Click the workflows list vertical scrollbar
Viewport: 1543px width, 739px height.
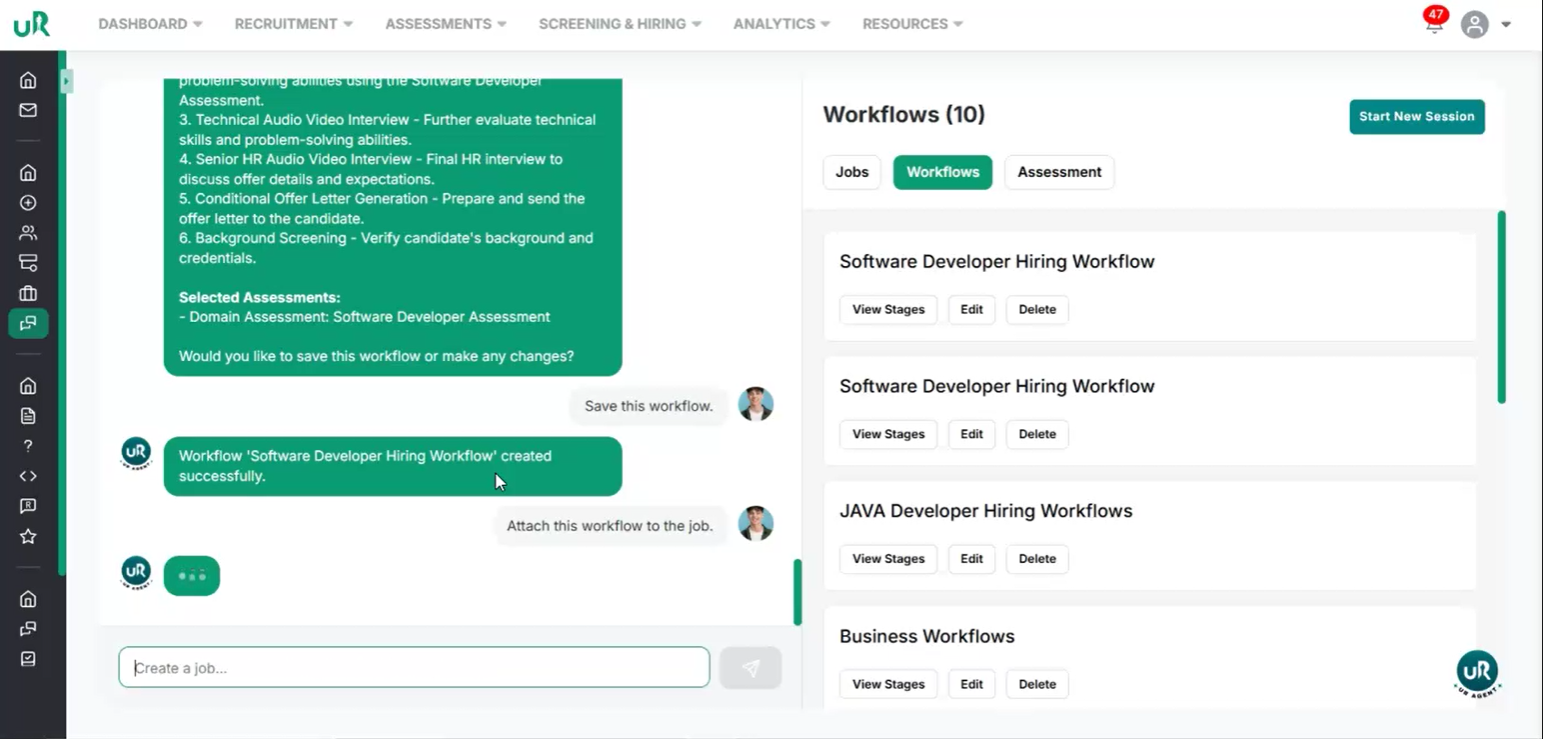(x=1501, y=306)
